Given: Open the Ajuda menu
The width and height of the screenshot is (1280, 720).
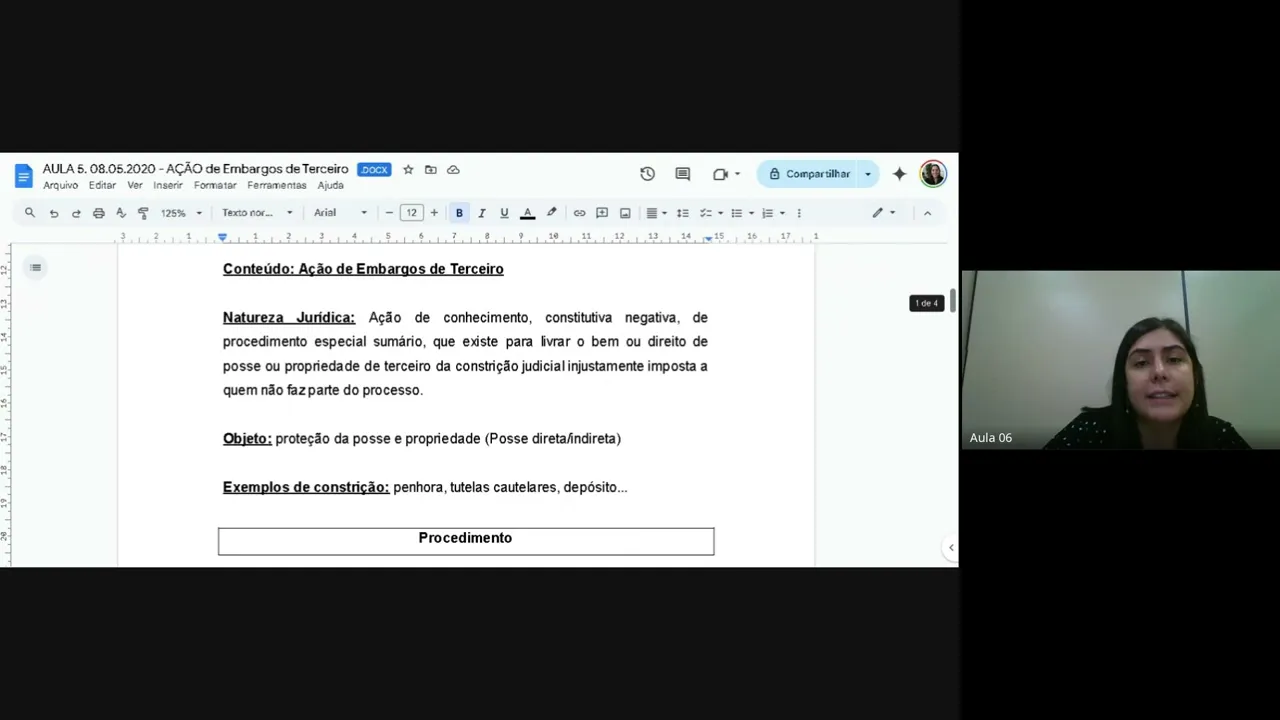Looking at the screenshot, I should [331, 185].
